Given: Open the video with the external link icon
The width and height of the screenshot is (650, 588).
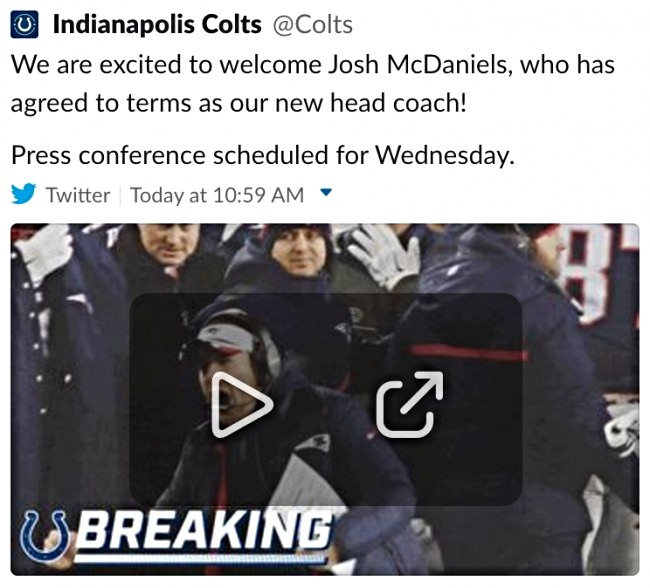Looking at the screenshot, I should tap(409, 404).
